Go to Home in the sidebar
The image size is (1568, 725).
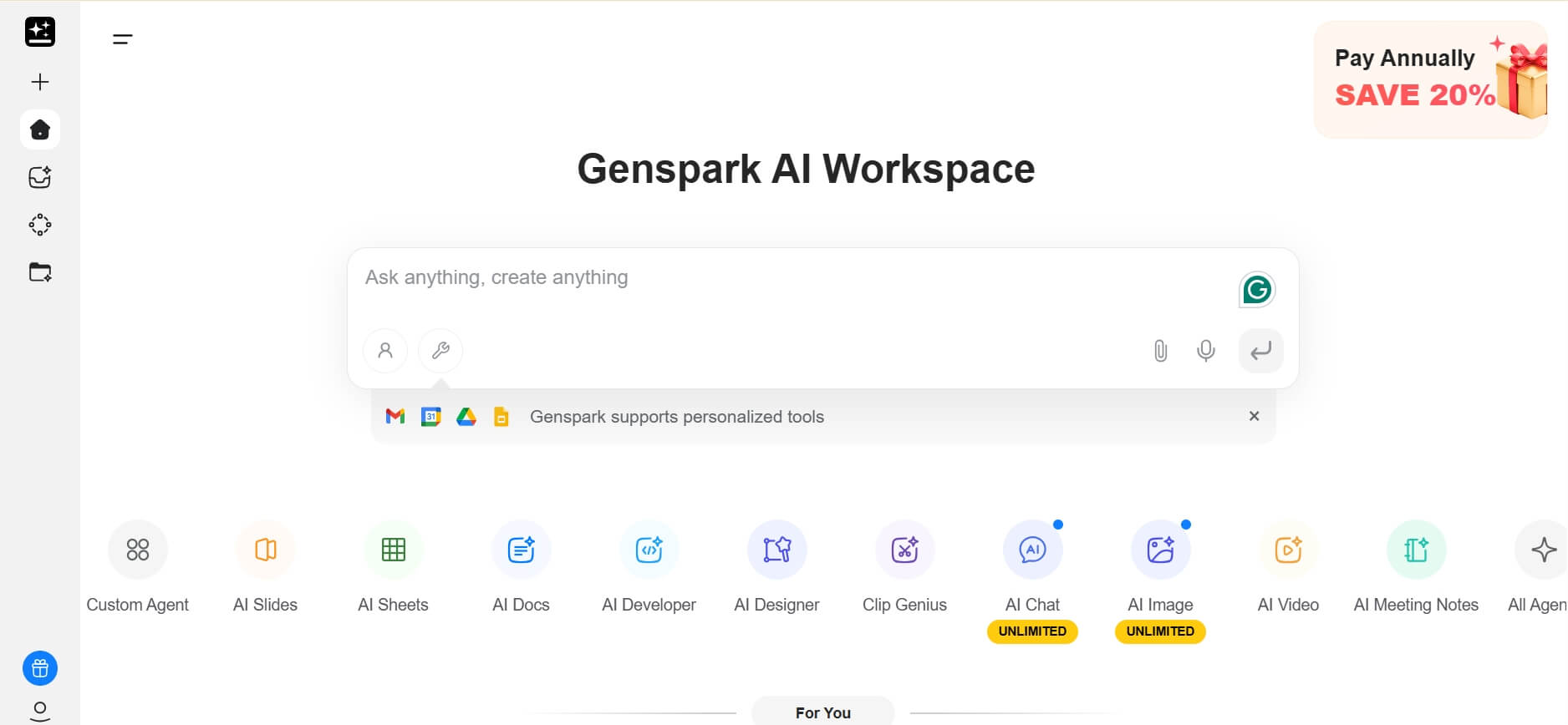tap(40, 129)
